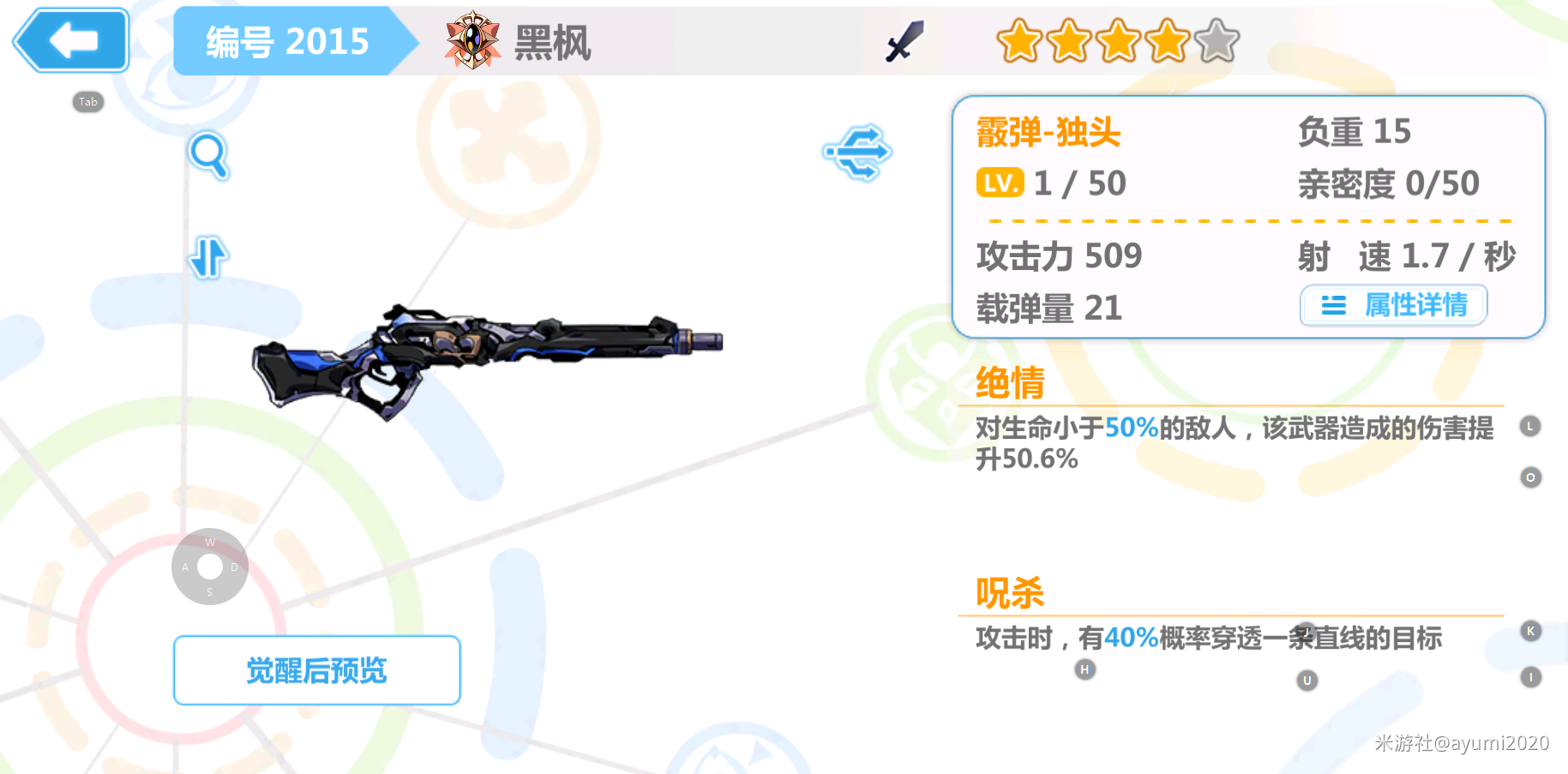Click the WASD virtual joystick

pos(210,567)
